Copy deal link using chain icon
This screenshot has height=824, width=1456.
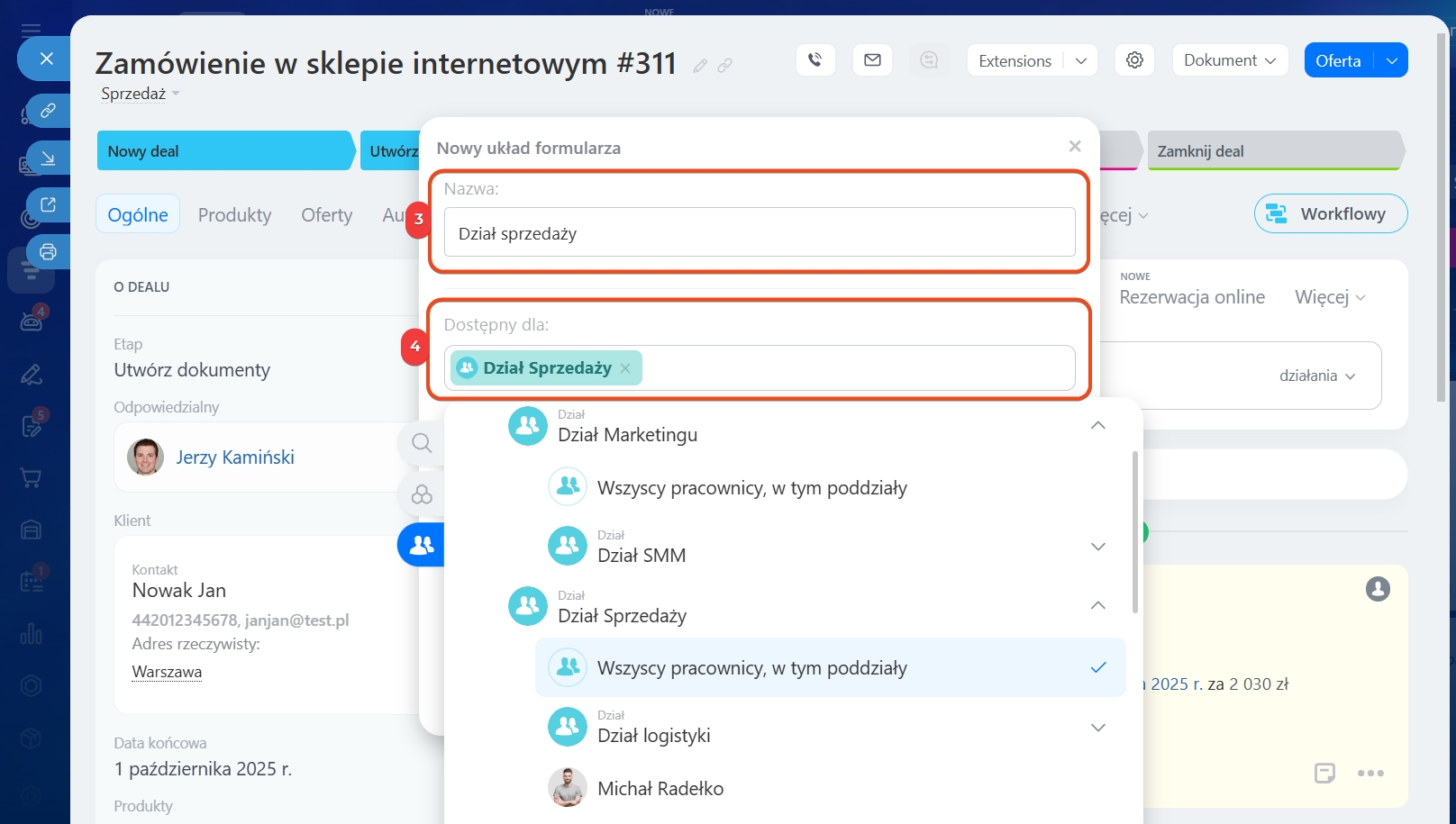(724, 66)
